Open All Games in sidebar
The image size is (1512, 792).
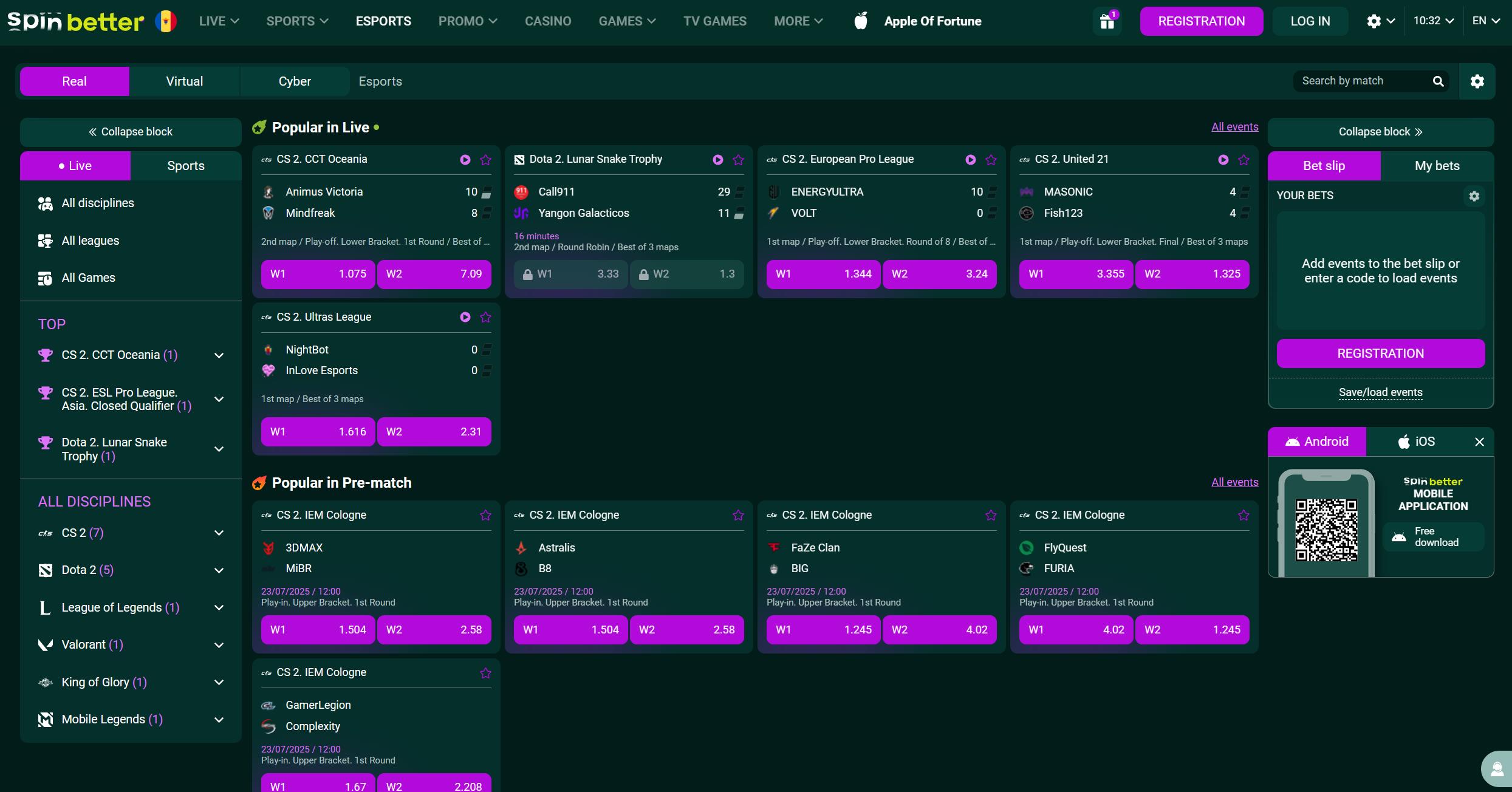tap(131, 278)
